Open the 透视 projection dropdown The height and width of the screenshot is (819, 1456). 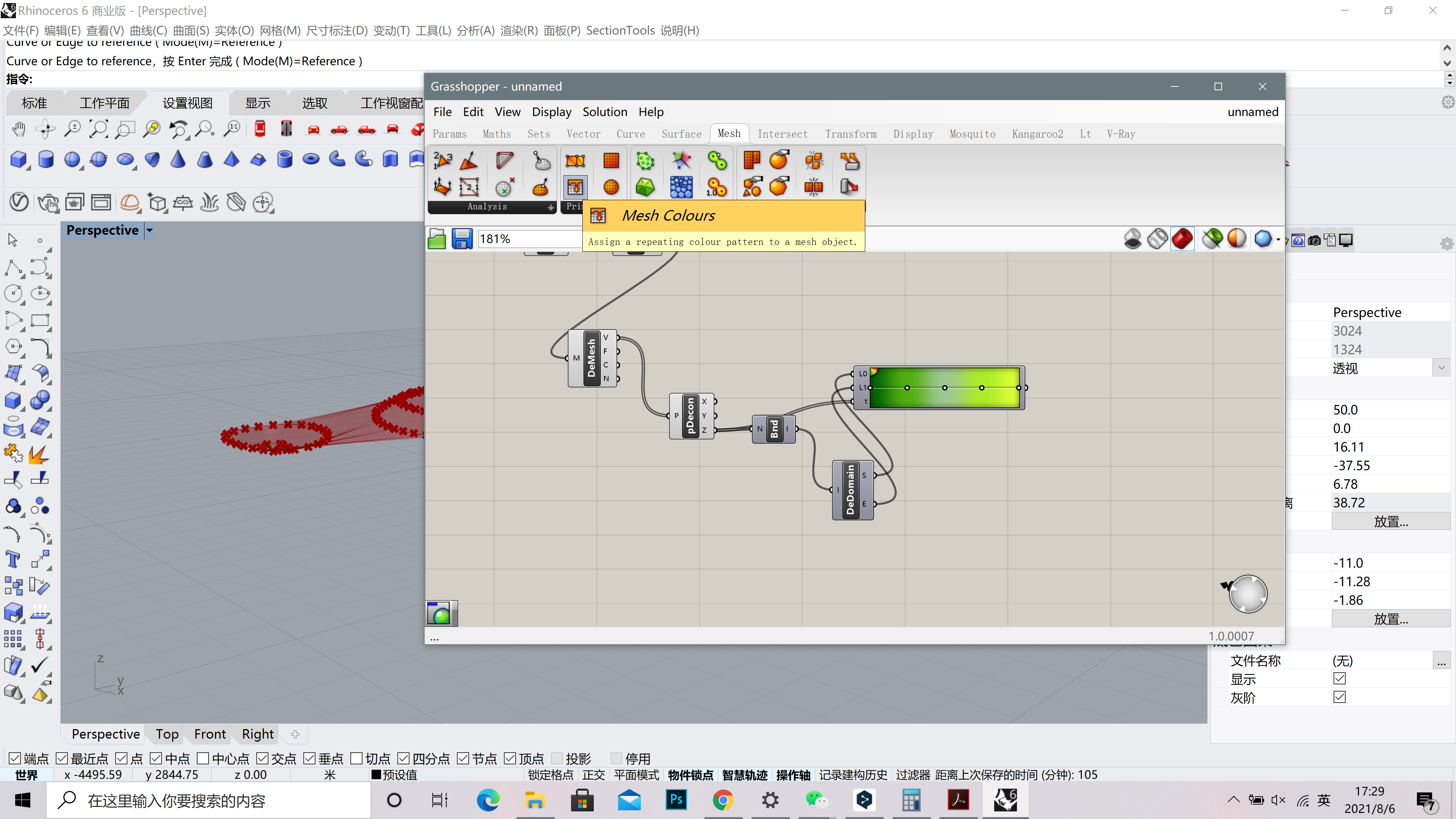click(1441, 368)
